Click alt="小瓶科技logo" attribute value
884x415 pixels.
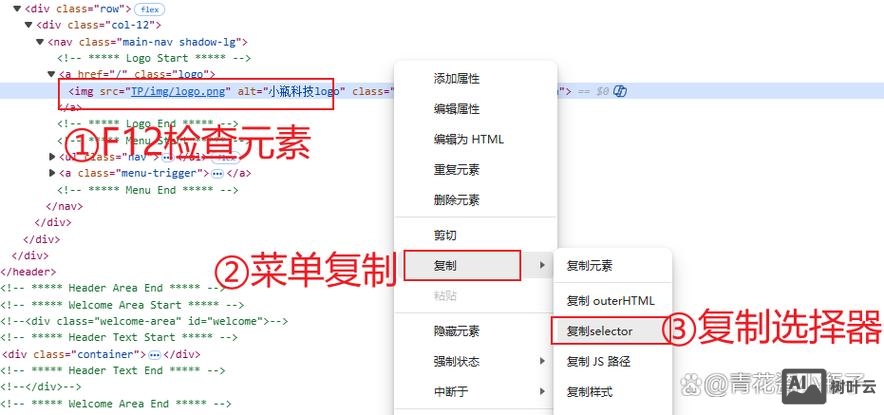(303, 91)
